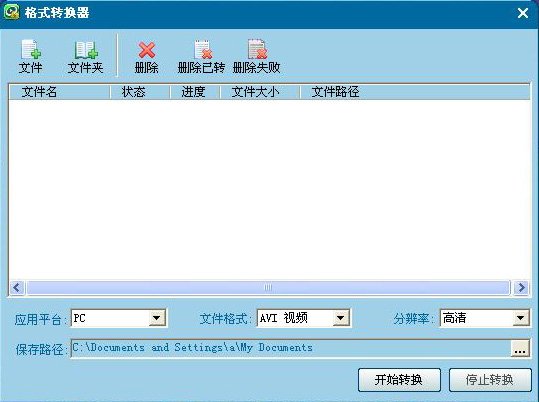This screenshot has height=402, width=539.
Task: Click the 文件大小 column header
Action: click(260, 92)
